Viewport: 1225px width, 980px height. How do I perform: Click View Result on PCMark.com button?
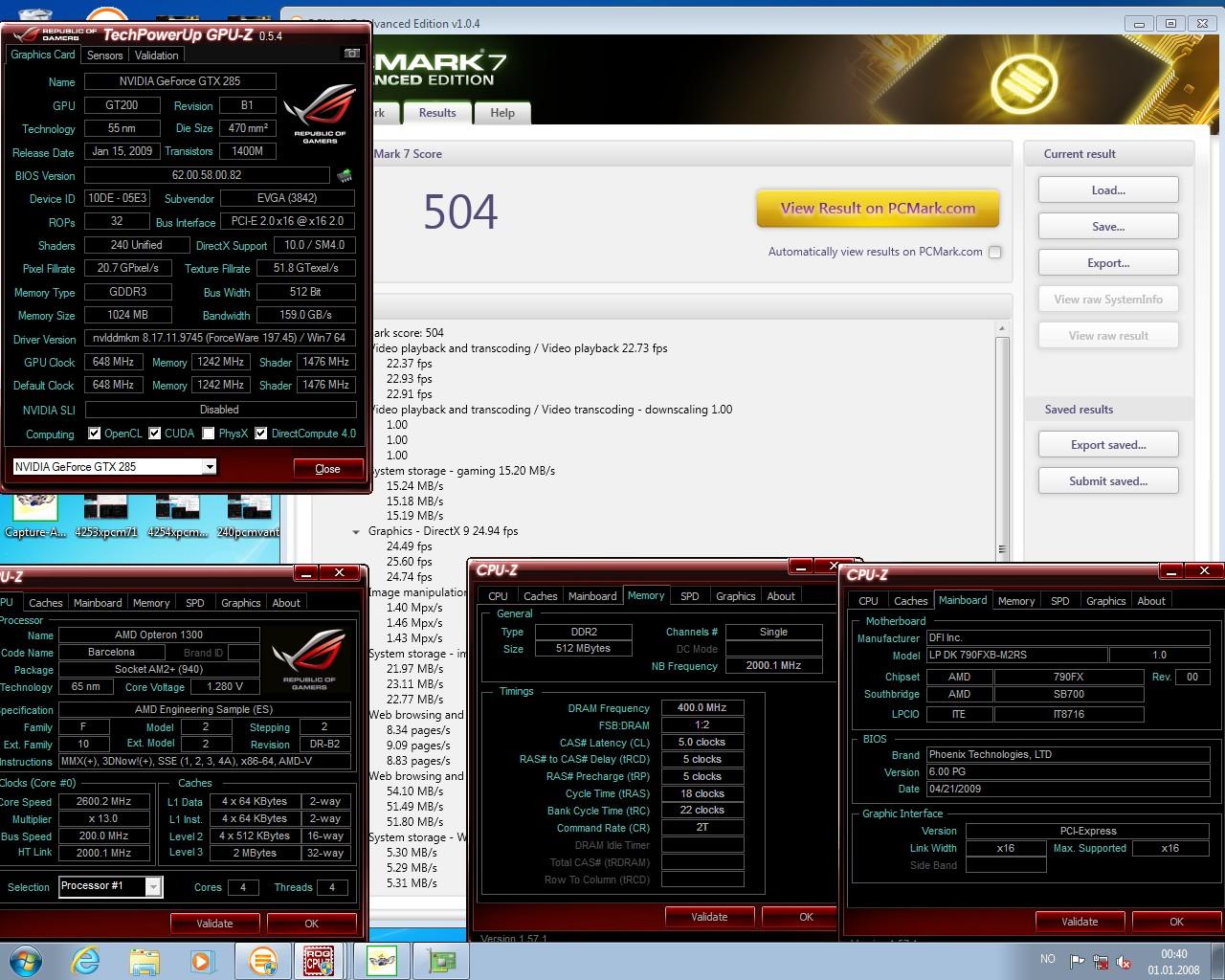click(878, 209)
